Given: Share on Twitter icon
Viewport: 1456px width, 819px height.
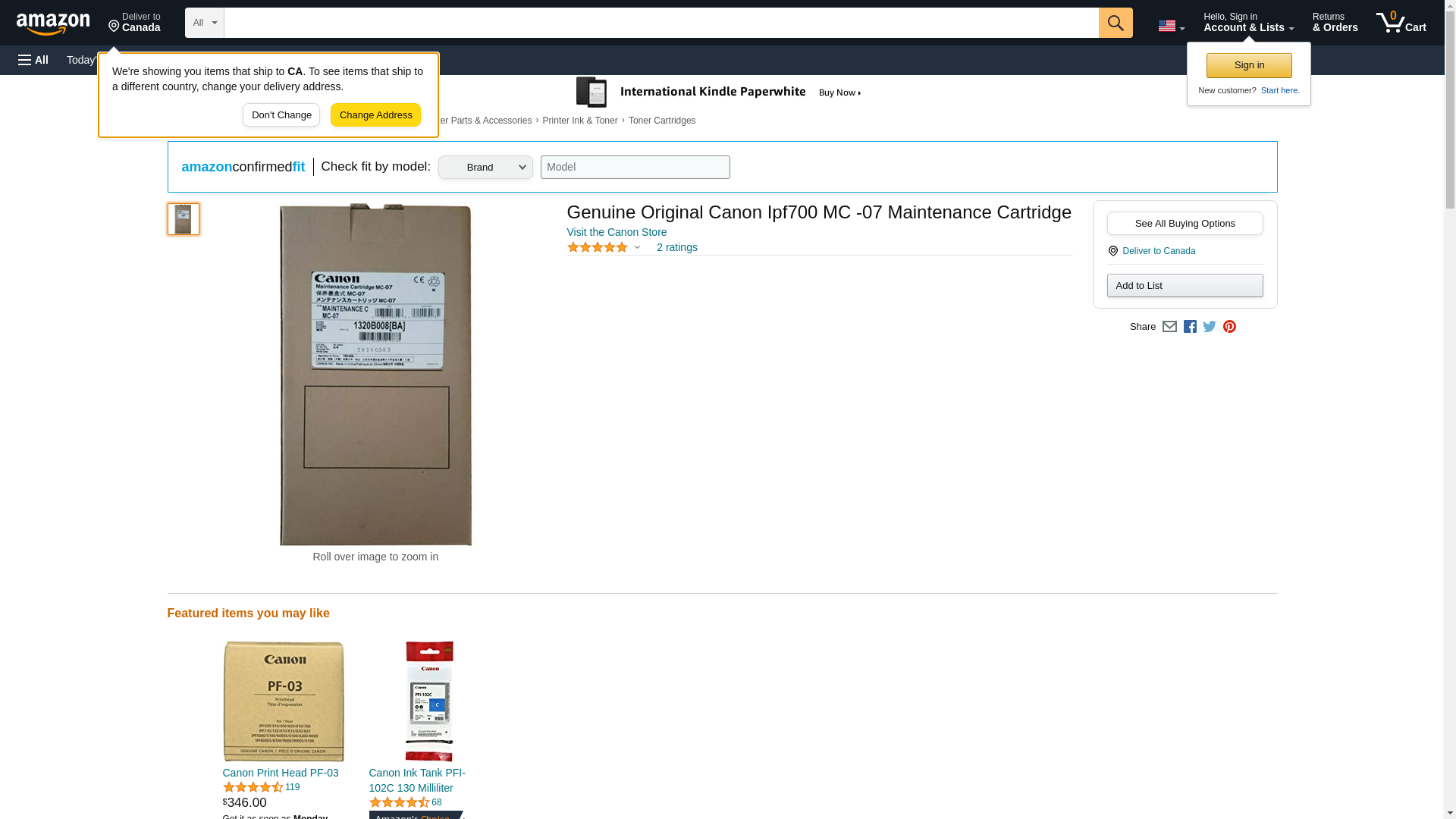Looking at the screenshot, I should pyautogui.click(x=1210, y=327).
